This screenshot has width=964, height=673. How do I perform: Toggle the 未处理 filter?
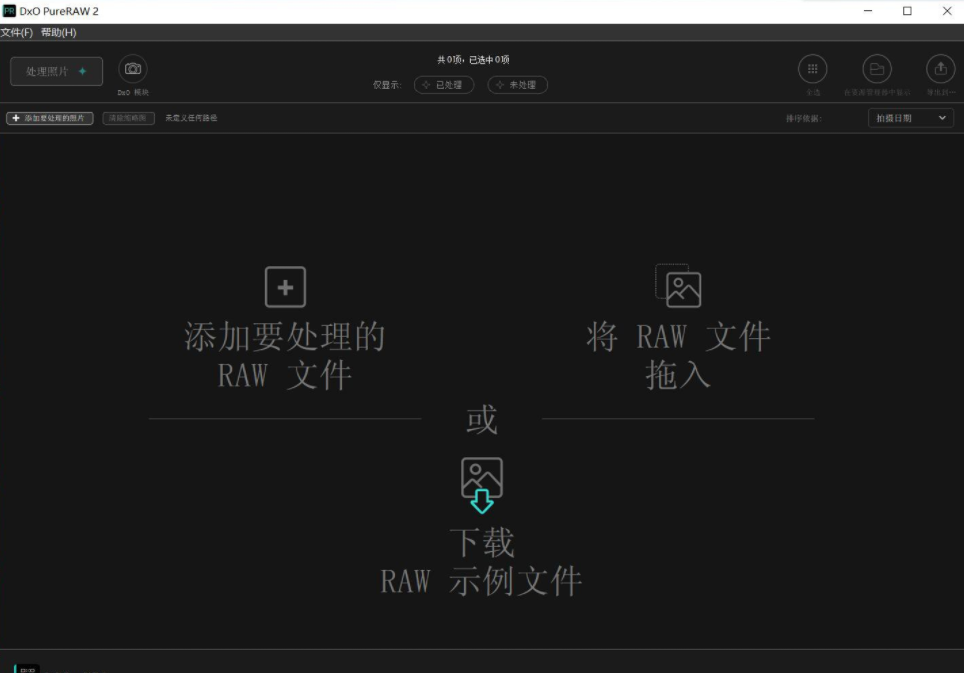pos(517,85)
